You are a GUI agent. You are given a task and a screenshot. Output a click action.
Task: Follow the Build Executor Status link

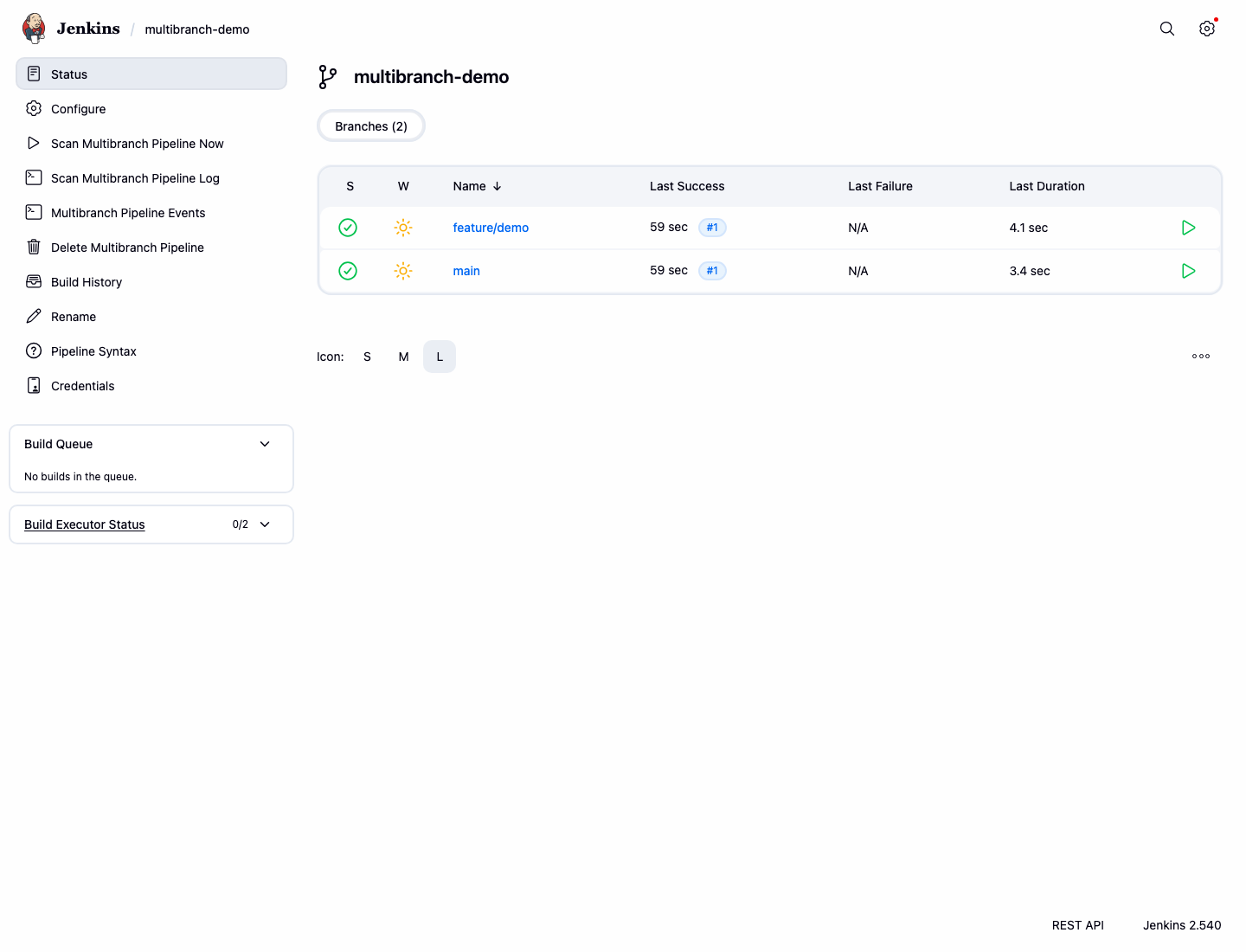(85, 524)
